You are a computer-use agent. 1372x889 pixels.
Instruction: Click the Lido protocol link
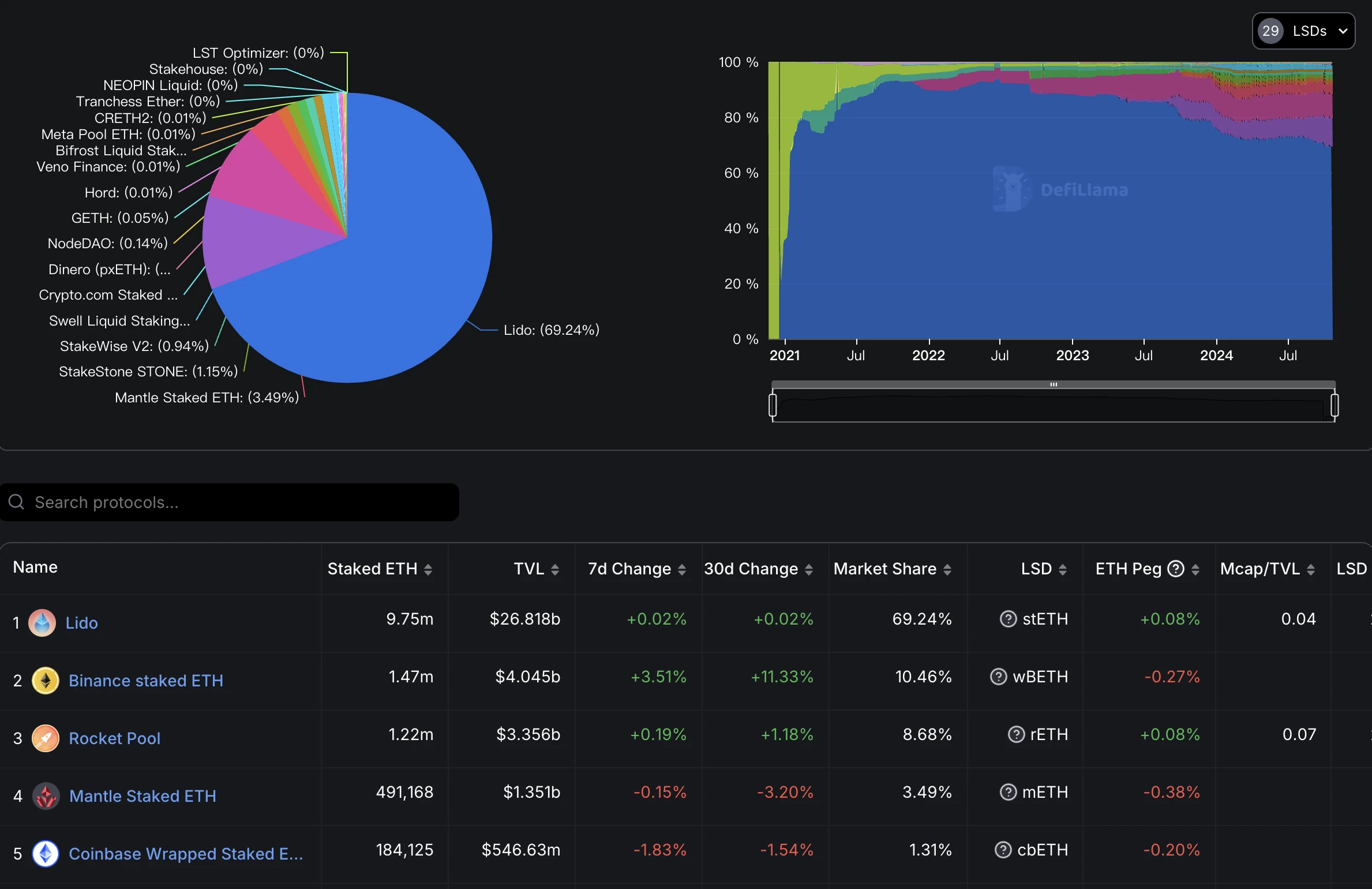tap(82, 622)
